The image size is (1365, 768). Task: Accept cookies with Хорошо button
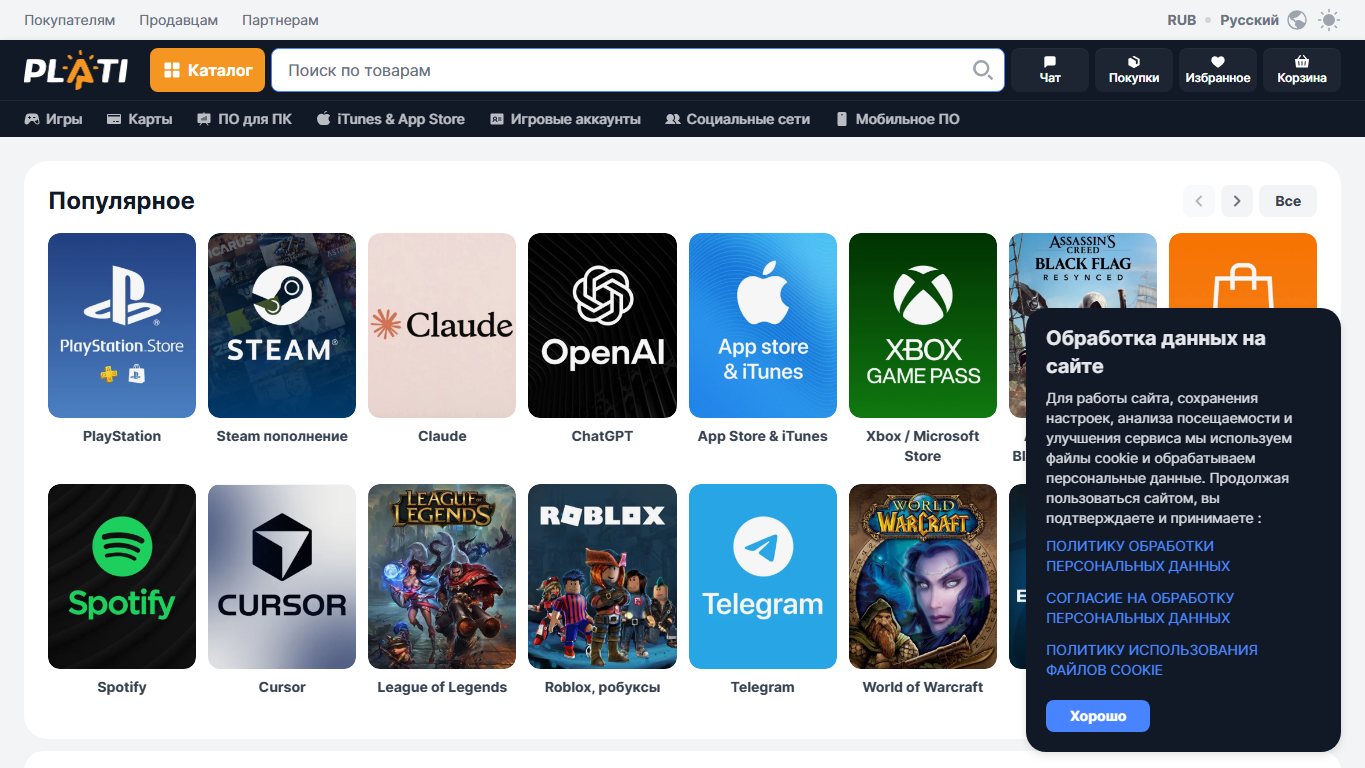click(x=1098, y=716)
